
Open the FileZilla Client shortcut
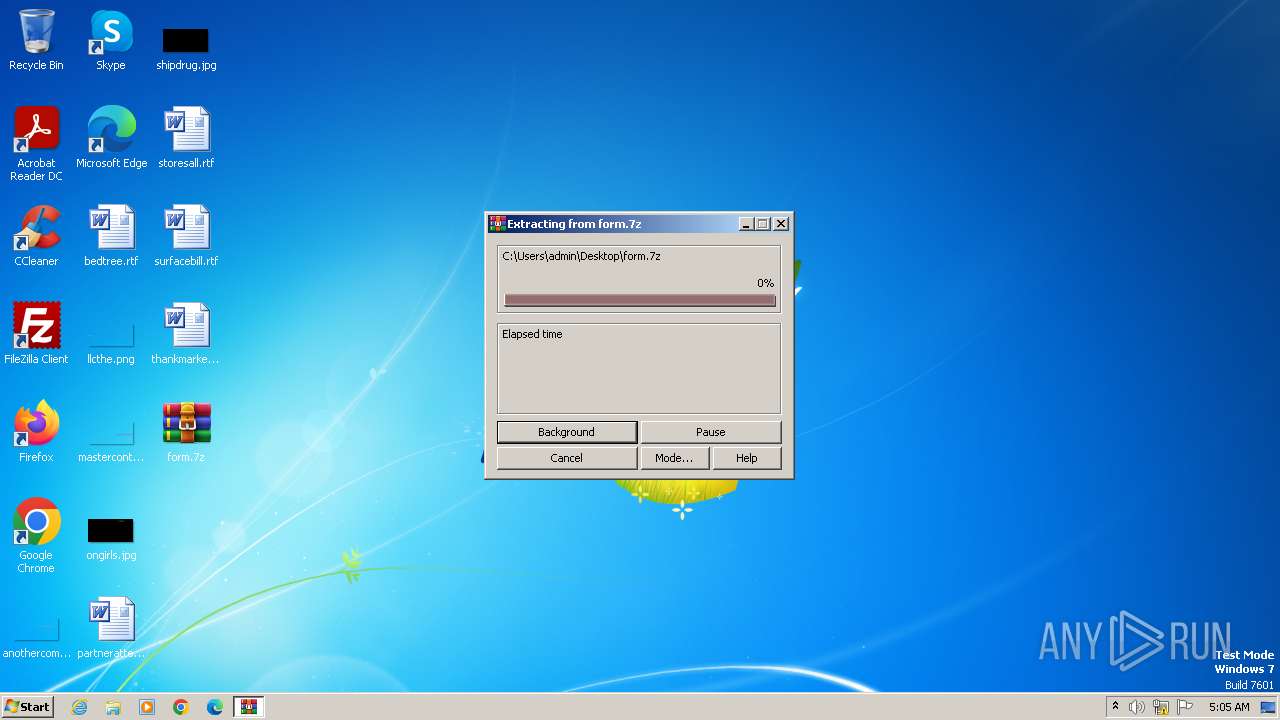[36, 333]
